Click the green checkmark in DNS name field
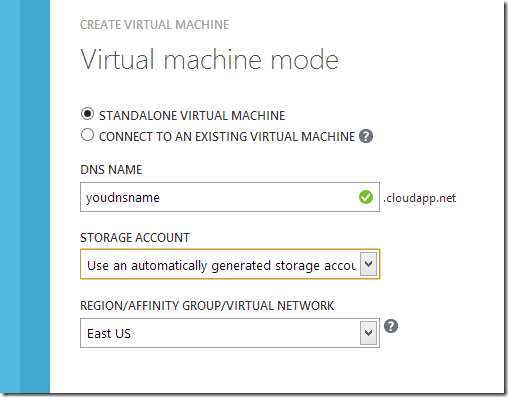 (x=366, y=197)
